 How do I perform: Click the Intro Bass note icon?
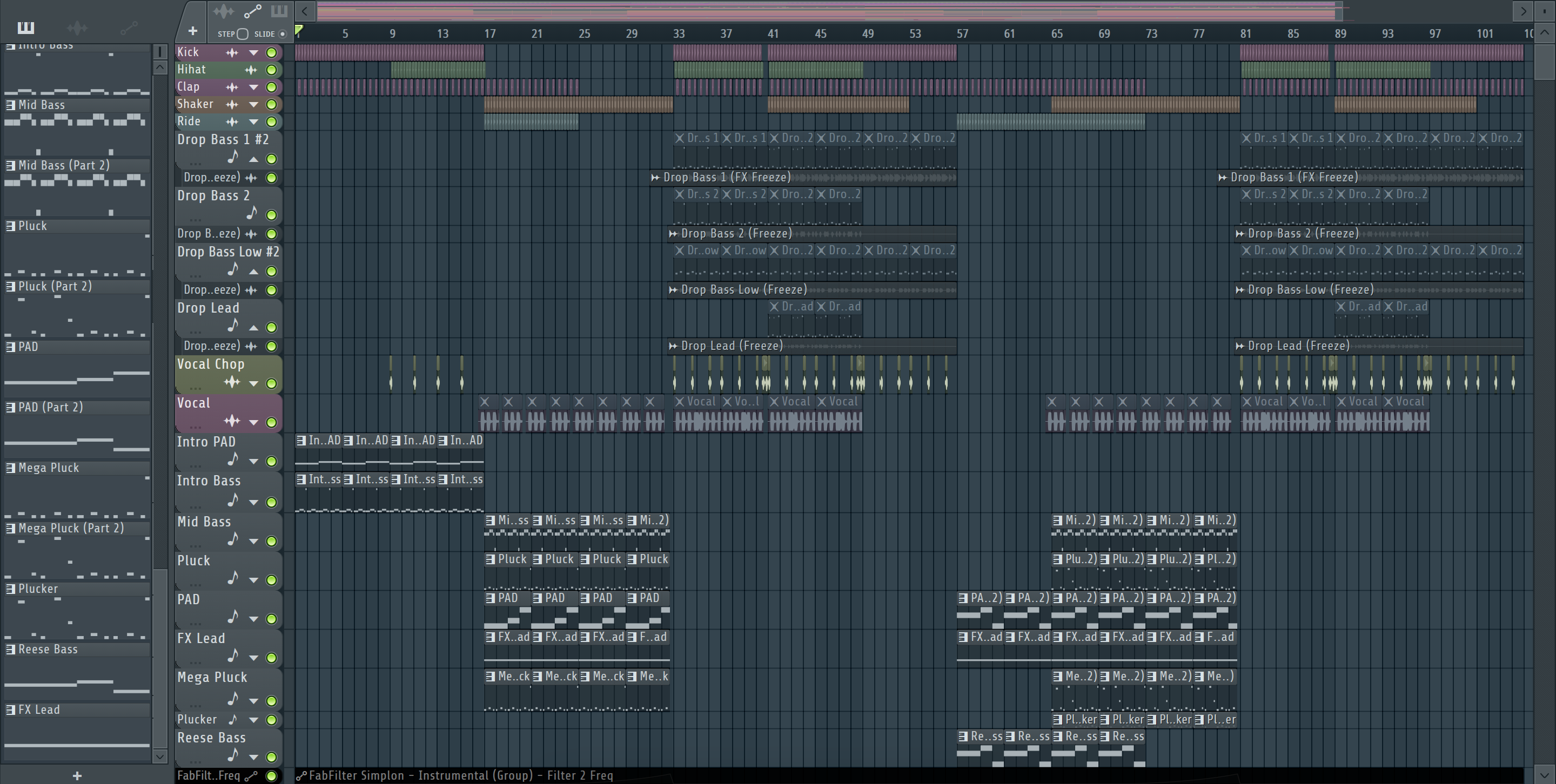point(233,501)
